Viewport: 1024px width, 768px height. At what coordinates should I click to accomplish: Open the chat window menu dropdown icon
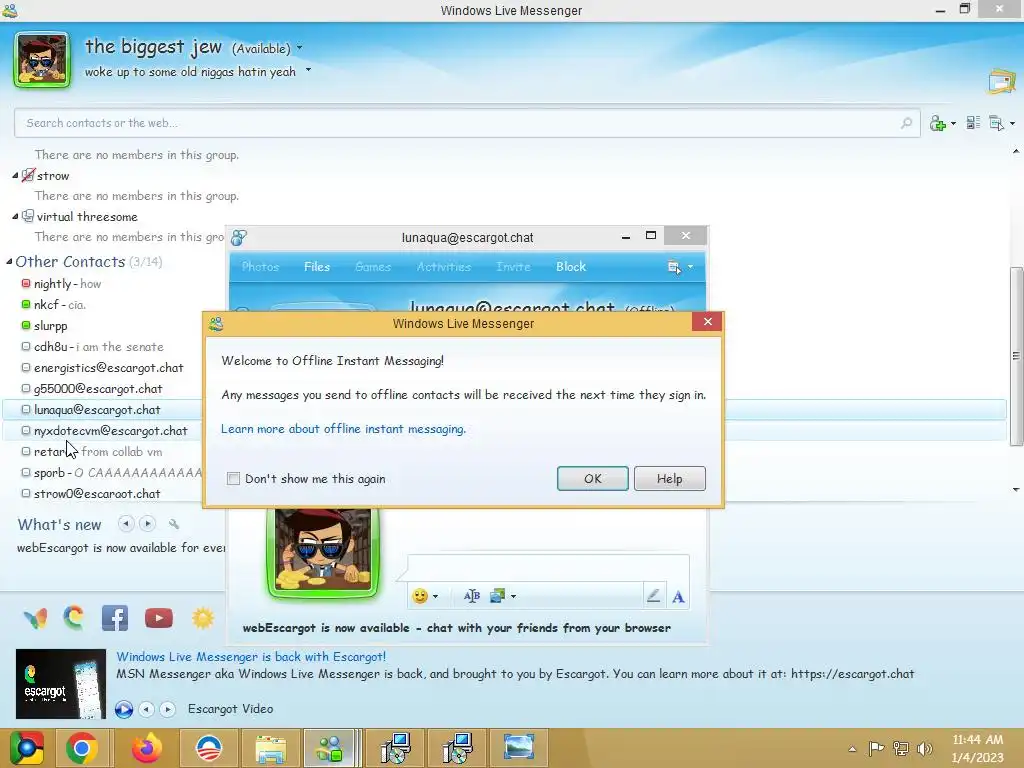pos(679,267)
